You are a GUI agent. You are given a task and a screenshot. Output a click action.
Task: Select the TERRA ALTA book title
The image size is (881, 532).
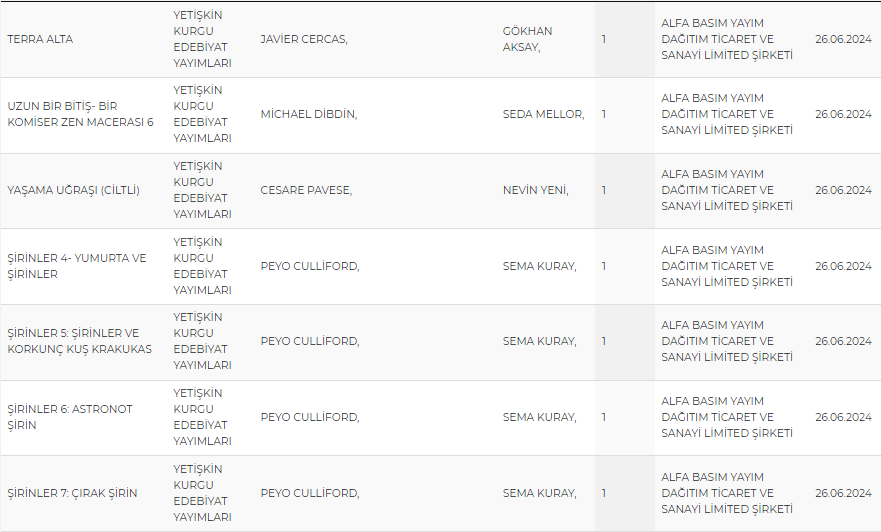(40, 39)
